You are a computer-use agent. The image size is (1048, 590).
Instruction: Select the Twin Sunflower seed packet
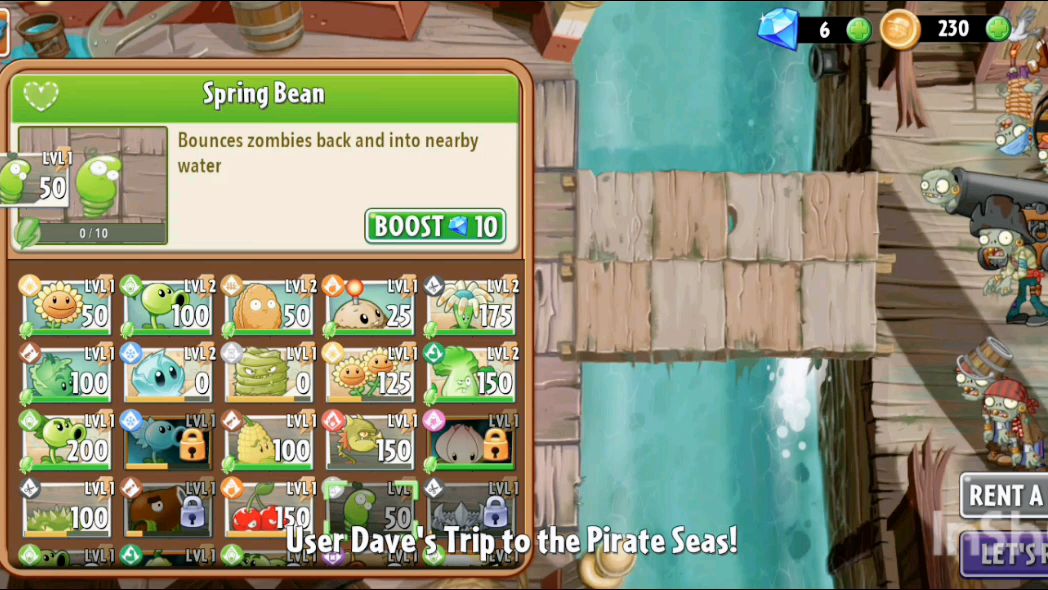point(371,374)
